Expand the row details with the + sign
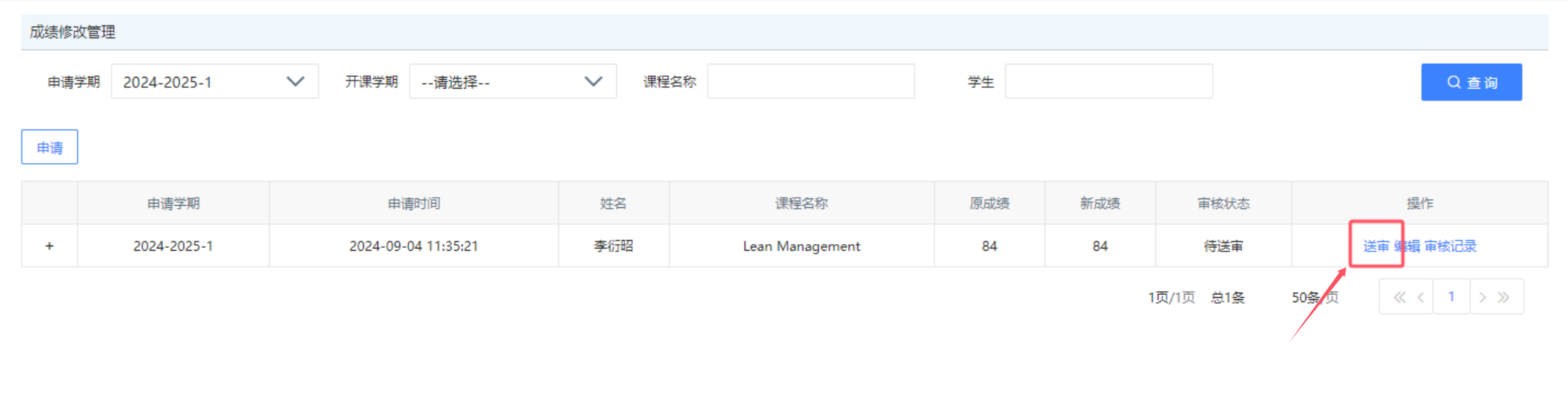This screenshot has height=400, width=1568. (x=49, y=246)
